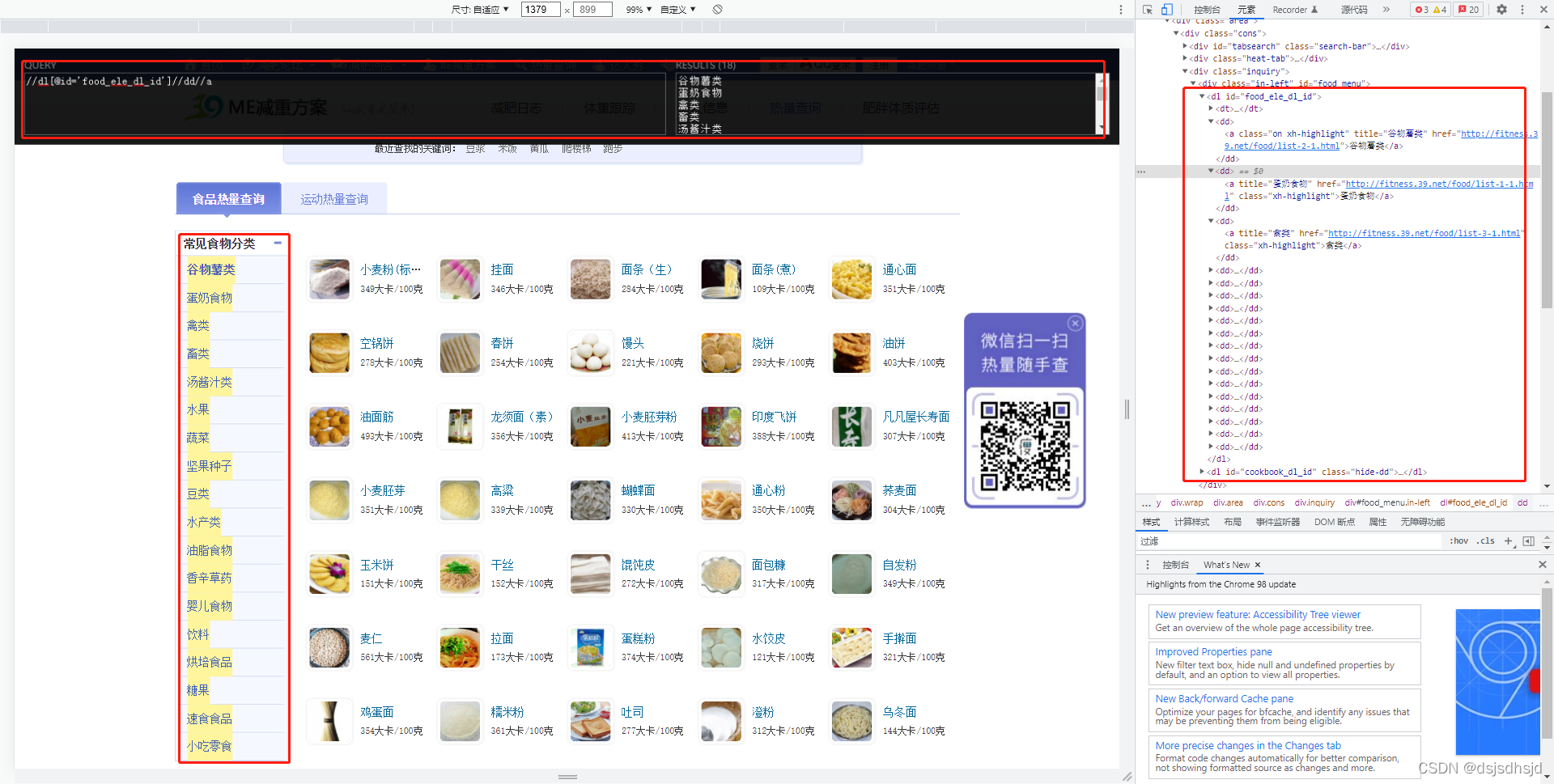Screen dimensions: 1554x784
Task: Click the WeChat QR code image
Action: pos(1025,446)
